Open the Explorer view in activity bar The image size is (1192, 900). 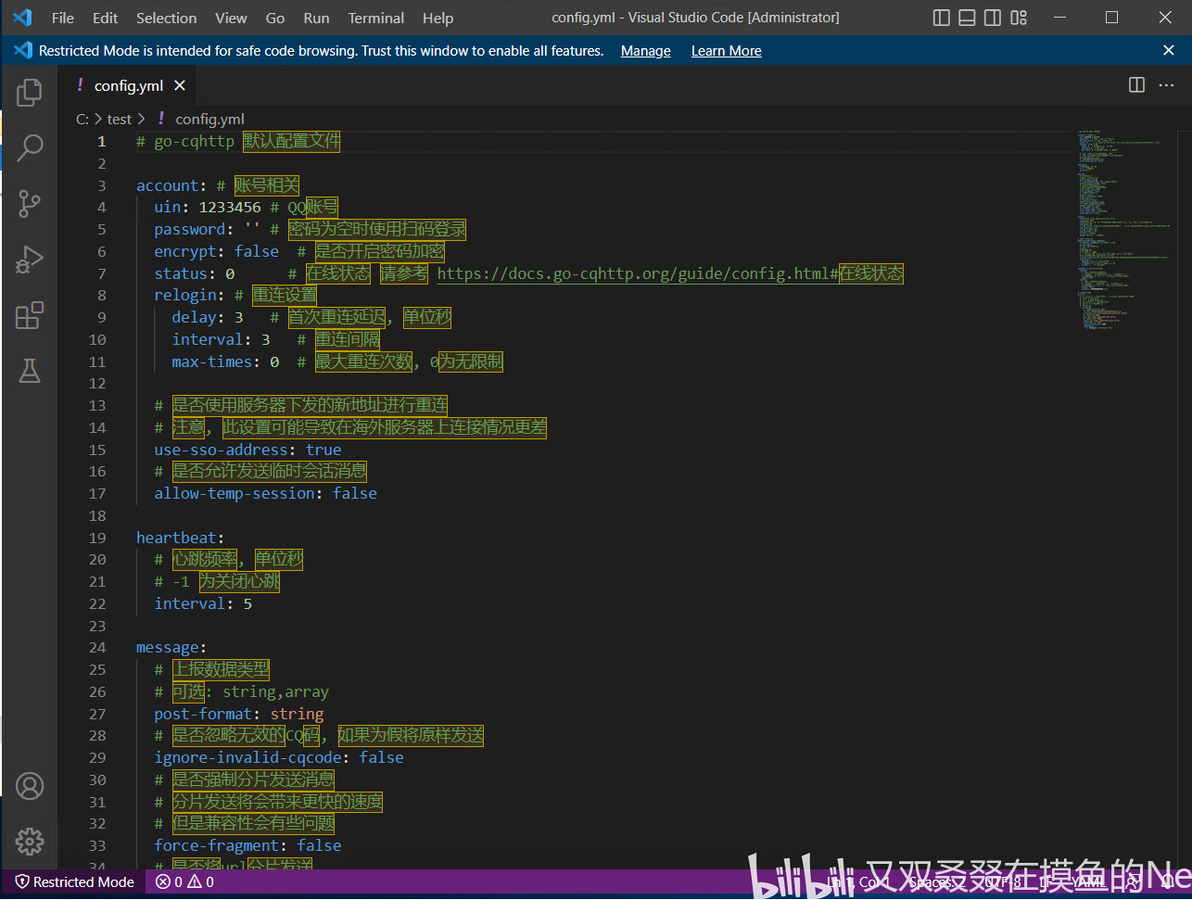click(29, 93)
